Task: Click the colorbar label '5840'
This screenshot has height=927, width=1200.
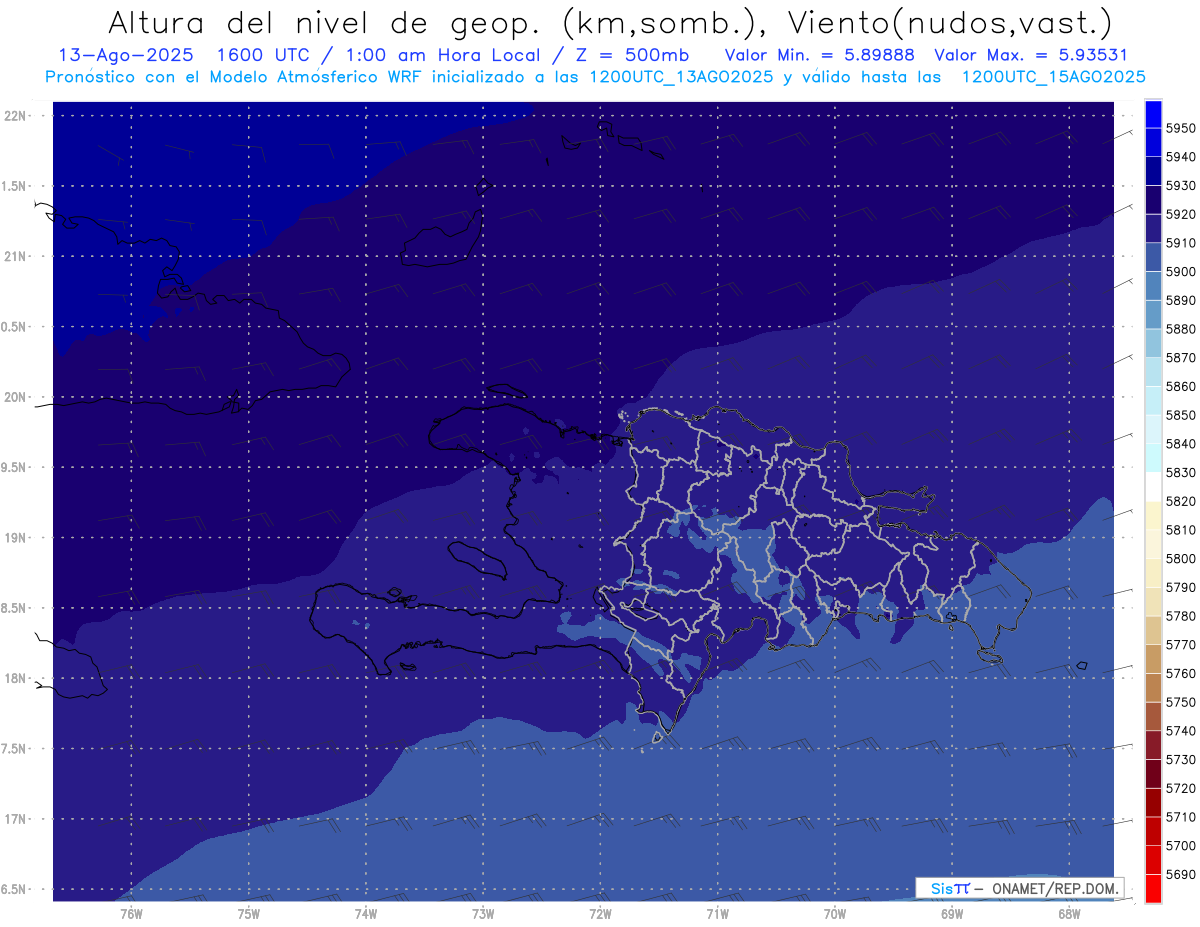Action: click(1181, 444)
